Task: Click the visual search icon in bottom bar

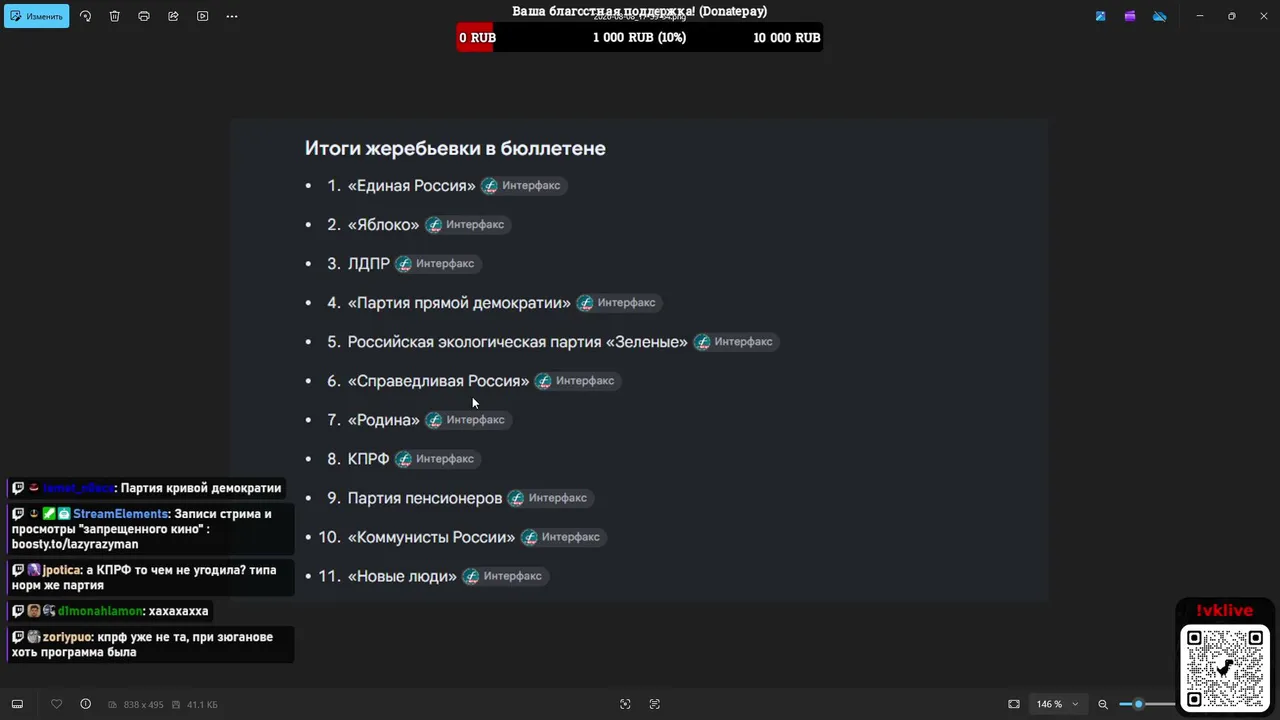Action: (x=625, y=704)
